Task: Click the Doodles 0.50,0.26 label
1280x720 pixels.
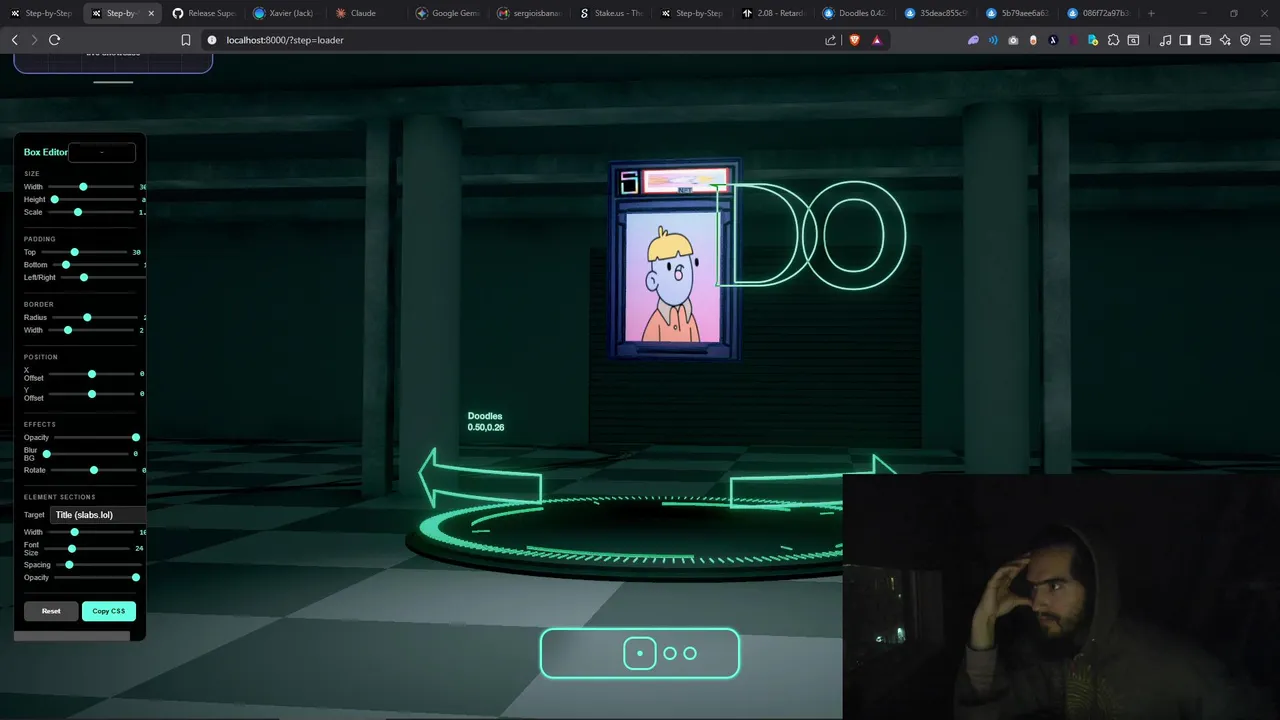Action: point(486,421)
